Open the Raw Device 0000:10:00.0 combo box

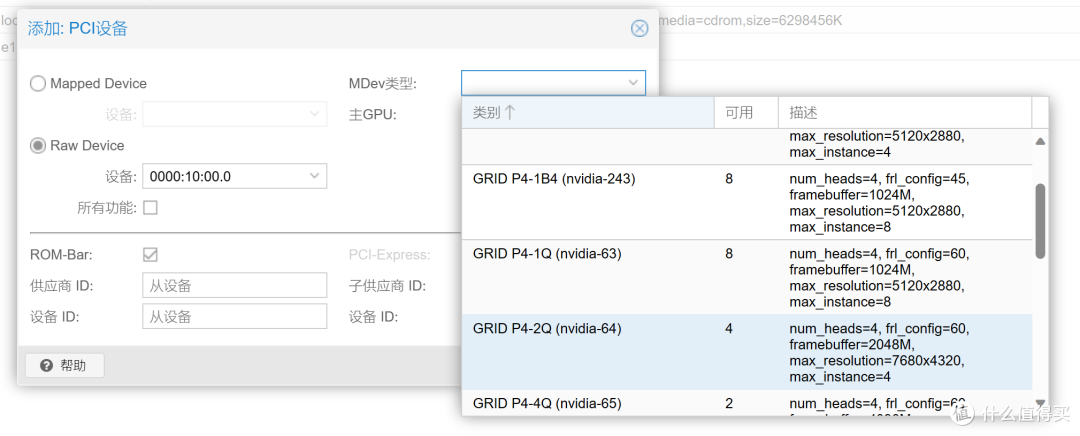pos(234,176)
